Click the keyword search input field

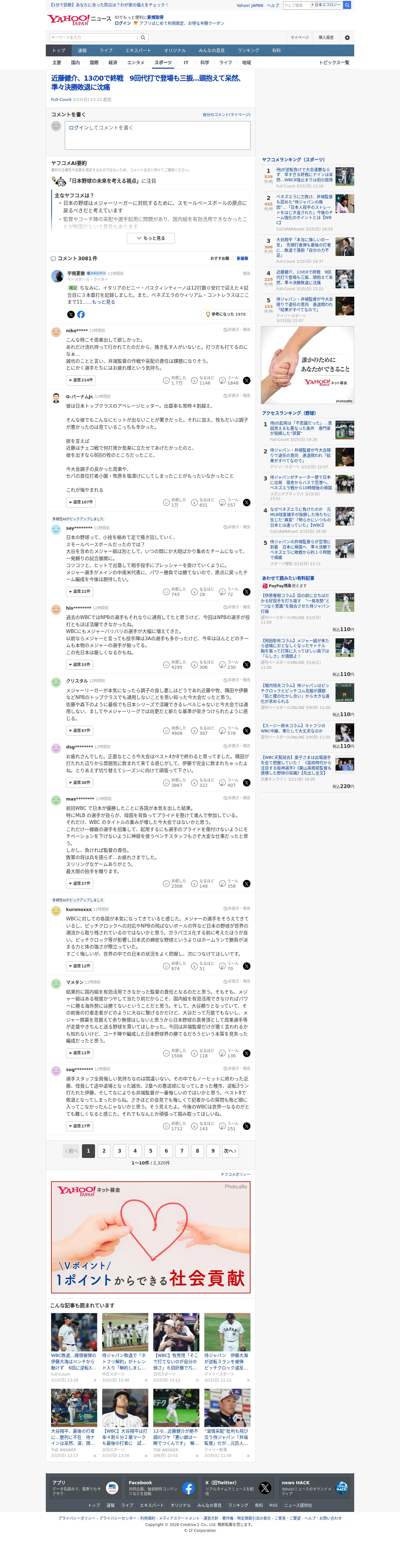click(94, 38)
